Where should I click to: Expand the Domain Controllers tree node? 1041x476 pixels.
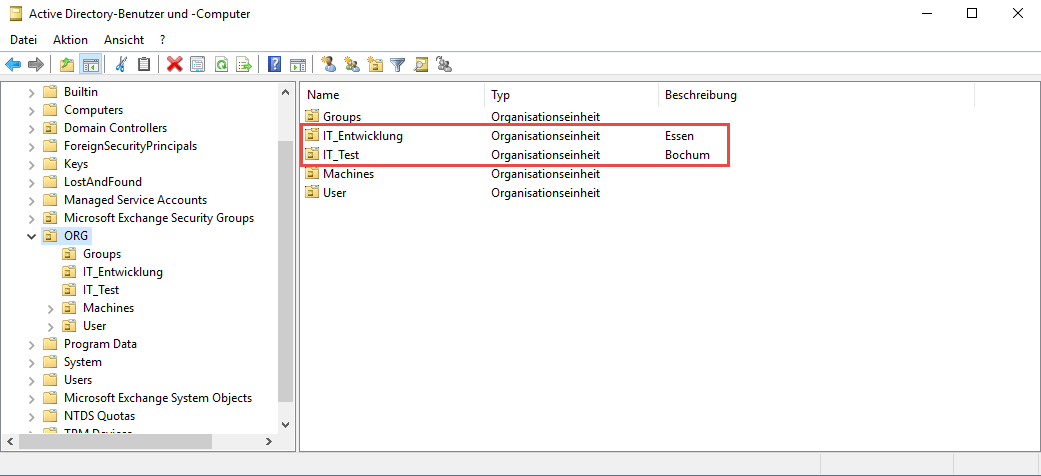[31, 128]
